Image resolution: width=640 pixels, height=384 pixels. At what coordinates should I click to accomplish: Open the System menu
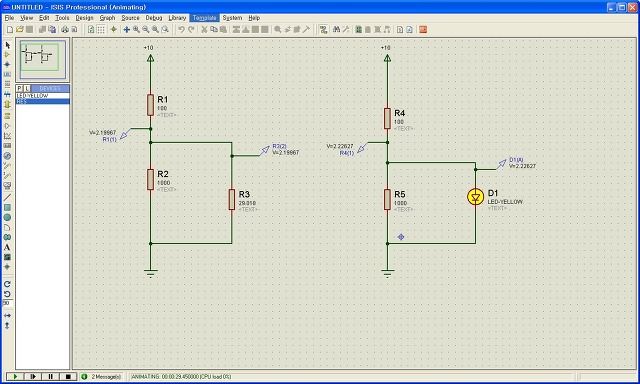232,18
